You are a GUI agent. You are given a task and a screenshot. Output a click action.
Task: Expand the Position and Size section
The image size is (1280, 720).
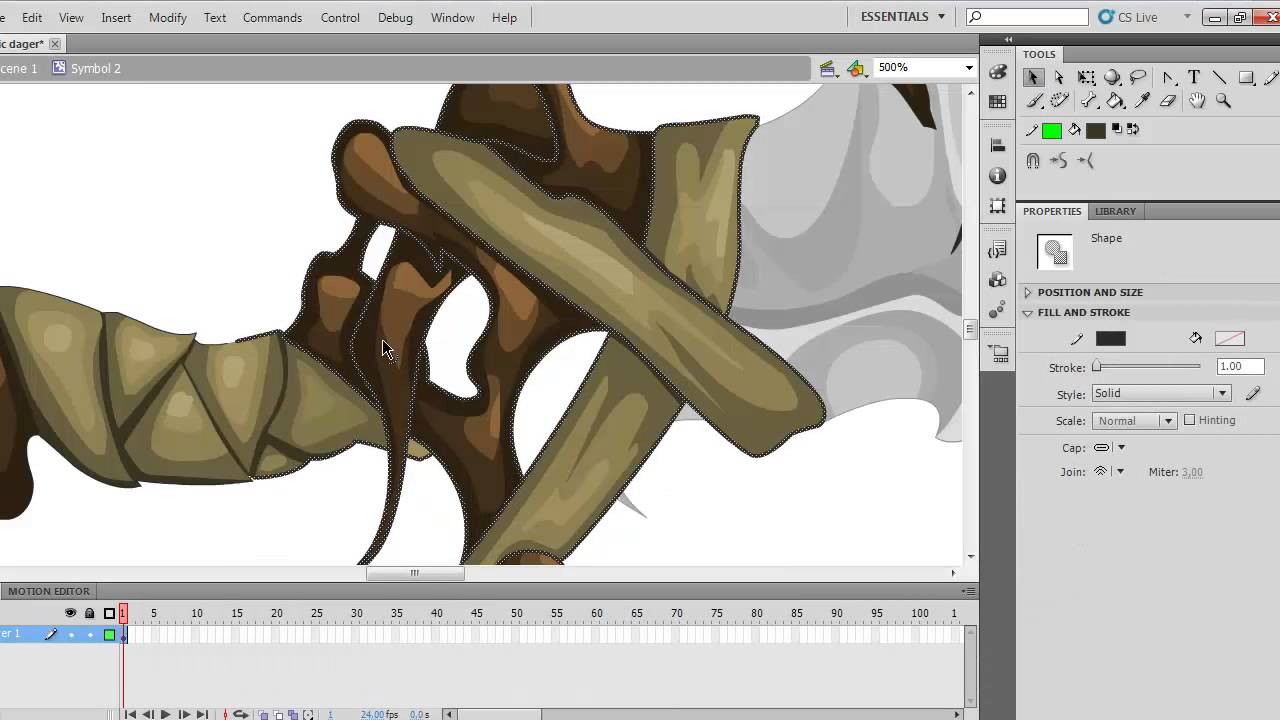click(1089, 292)
